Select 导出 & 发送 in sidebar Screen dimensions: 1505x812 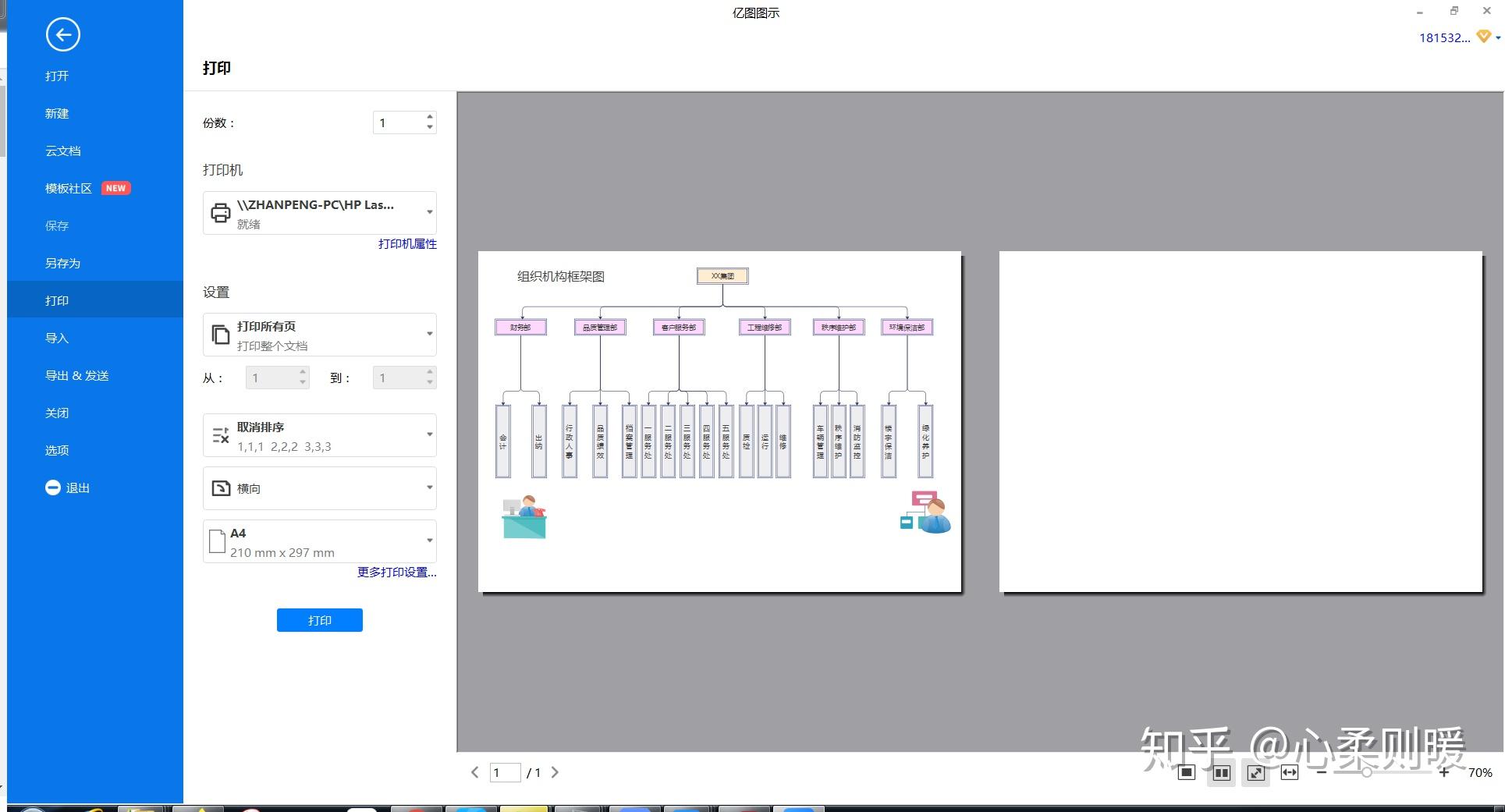[x=76, y=375]
